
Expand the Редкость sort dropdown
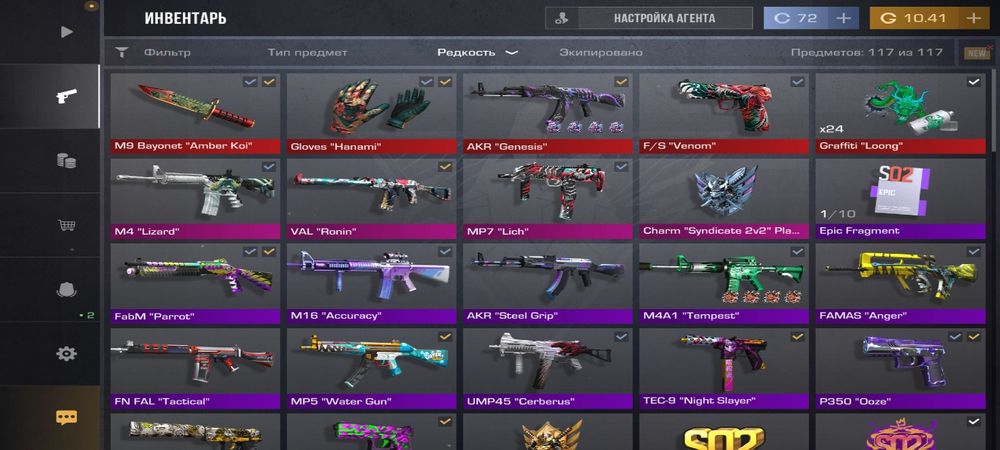[478, 52]
